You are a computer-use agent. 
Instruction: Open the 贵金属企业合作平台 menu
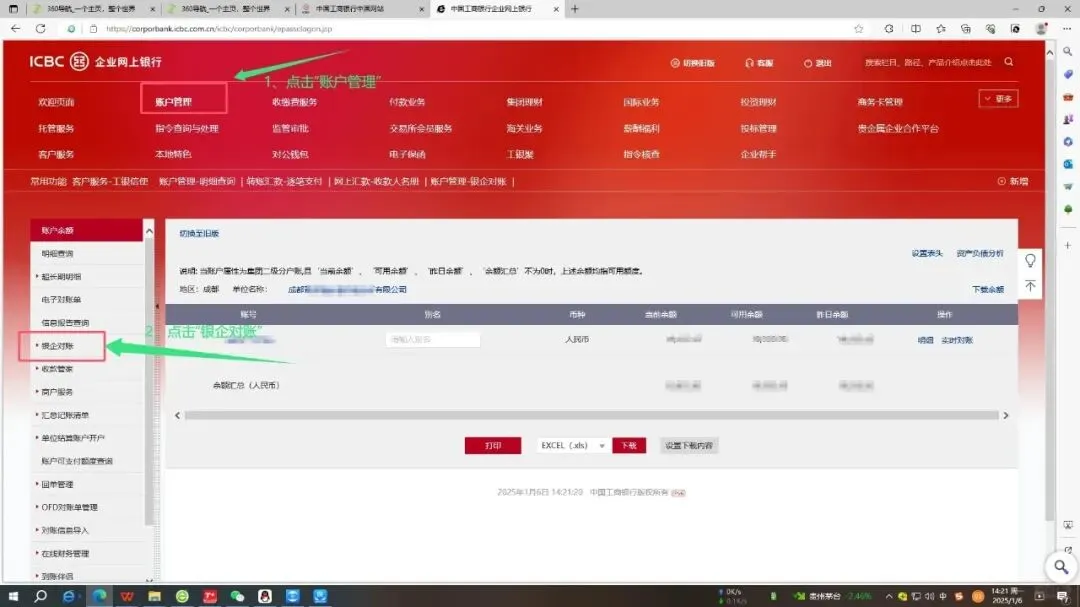[x=897, y=128]
